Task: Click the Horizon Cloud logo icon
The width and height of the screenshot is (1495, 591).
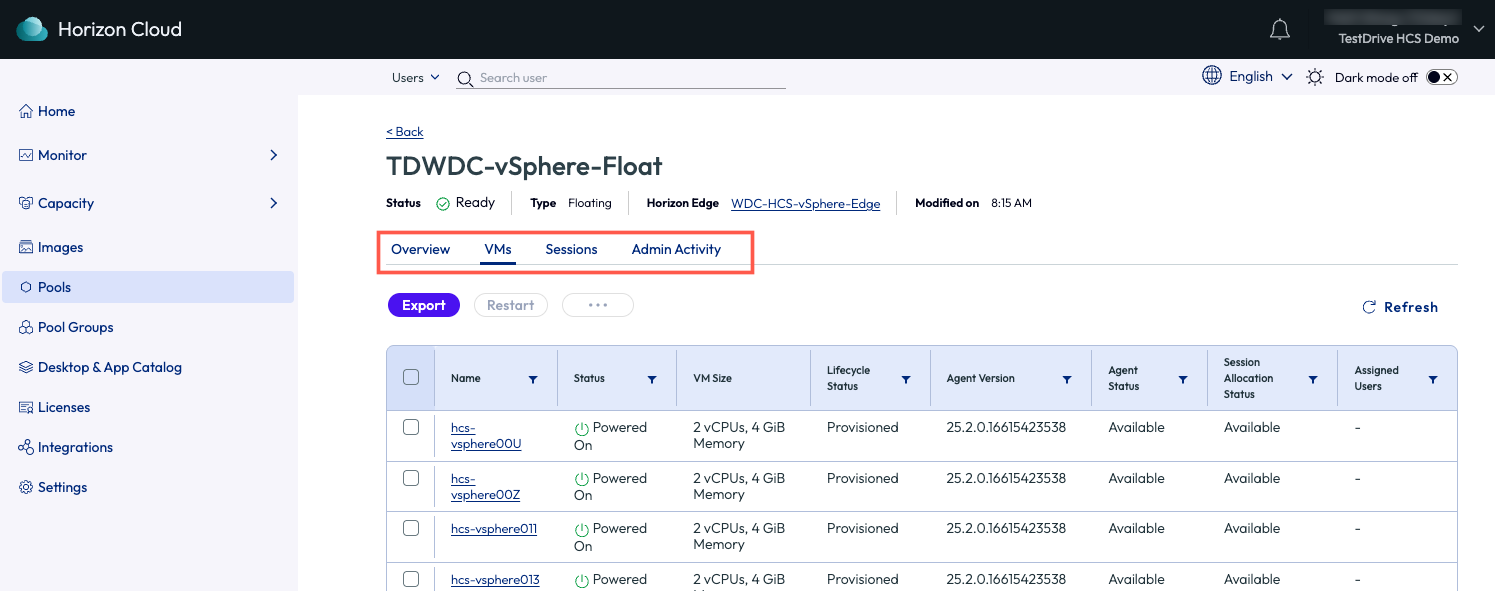Action: 32,29
